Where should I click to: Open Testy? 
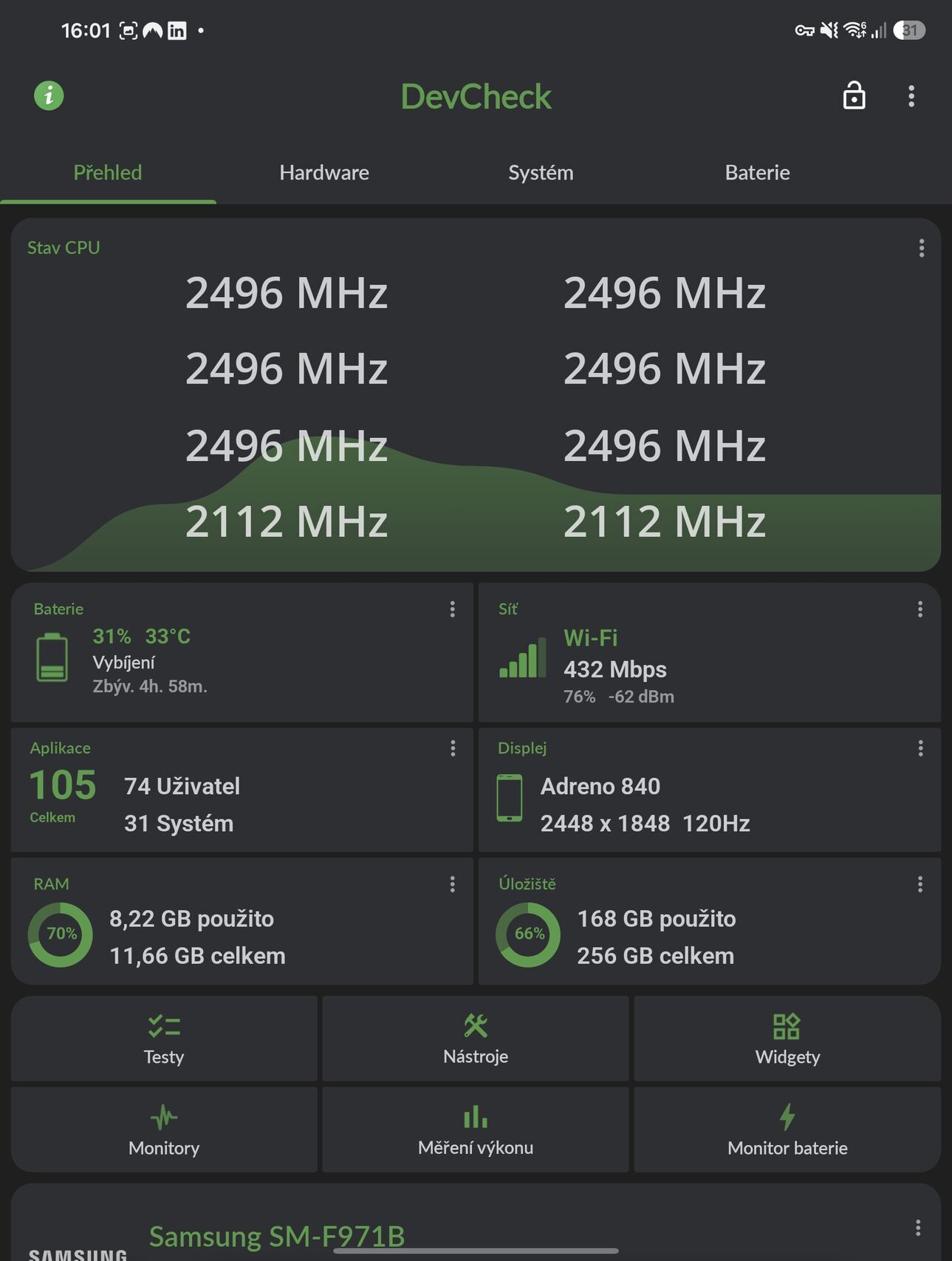point(164,1039)
